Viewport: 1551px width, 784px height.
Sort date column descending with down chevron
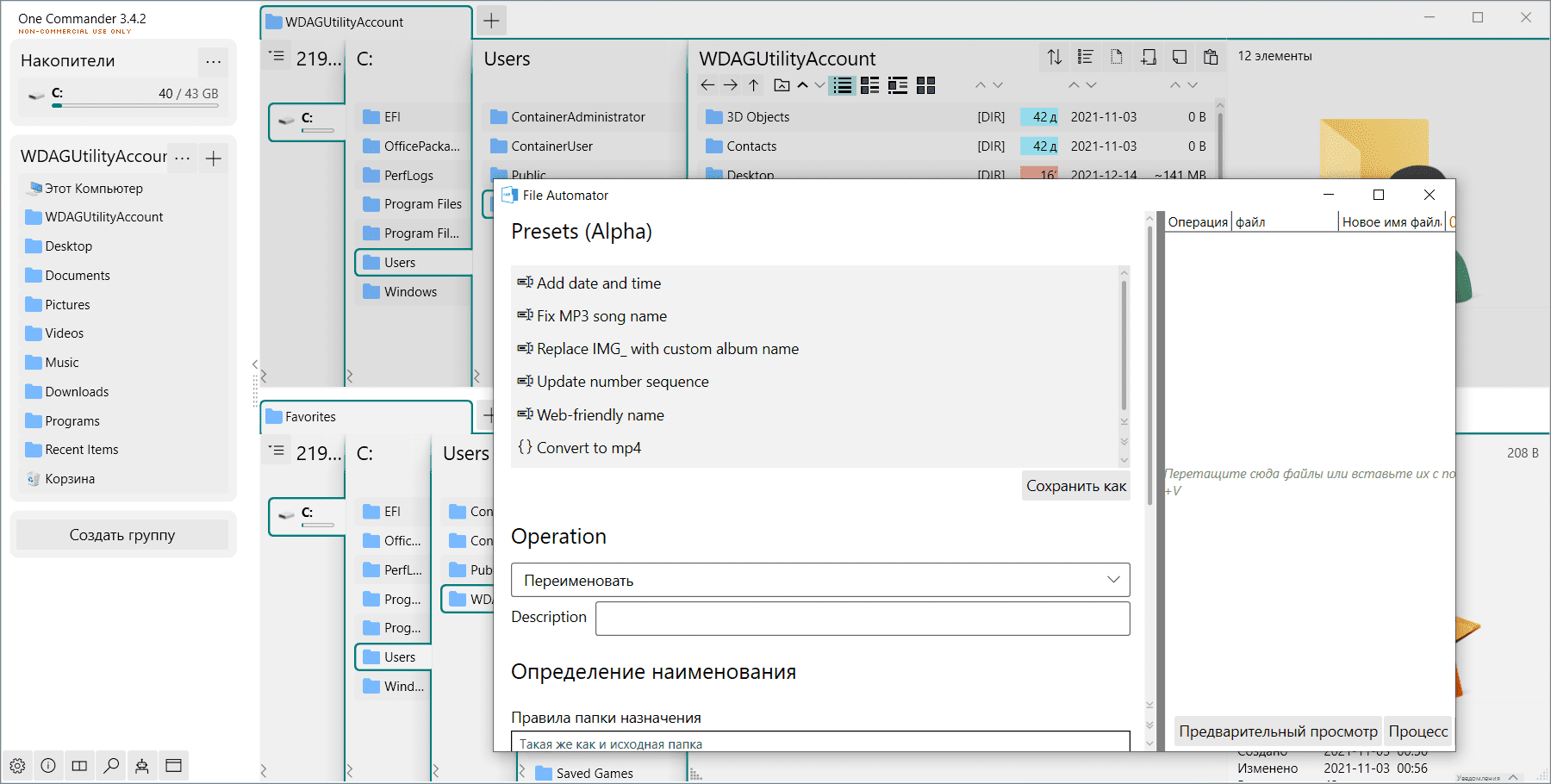(x=1092, y=84)
